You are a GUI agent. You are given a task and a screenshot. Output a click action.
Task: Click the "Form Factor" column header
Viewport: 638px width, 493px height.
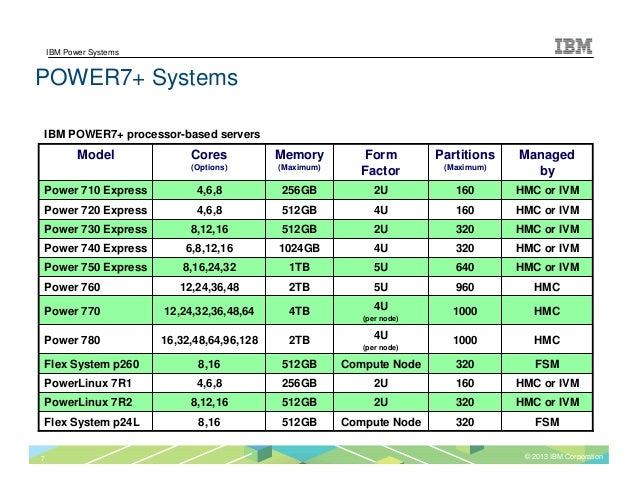coord(381,162)
